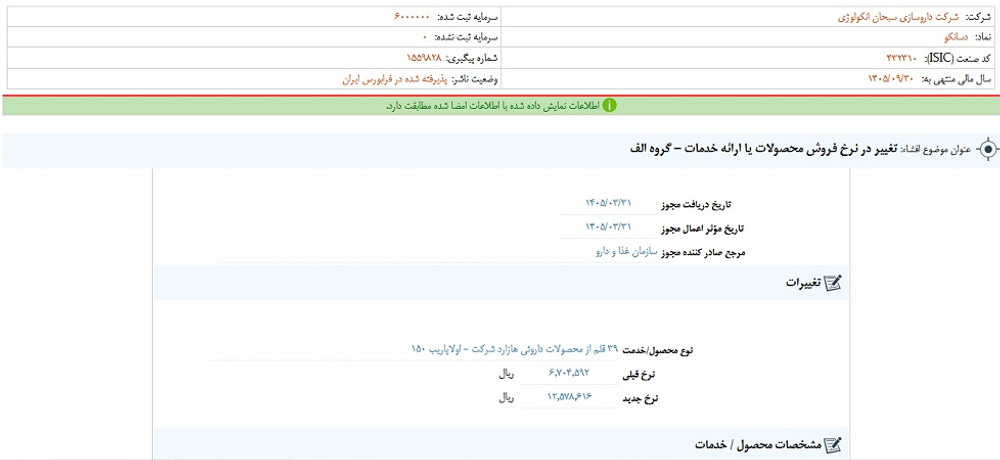Click the target icon beside the disclosure subject title

(987, 150)
